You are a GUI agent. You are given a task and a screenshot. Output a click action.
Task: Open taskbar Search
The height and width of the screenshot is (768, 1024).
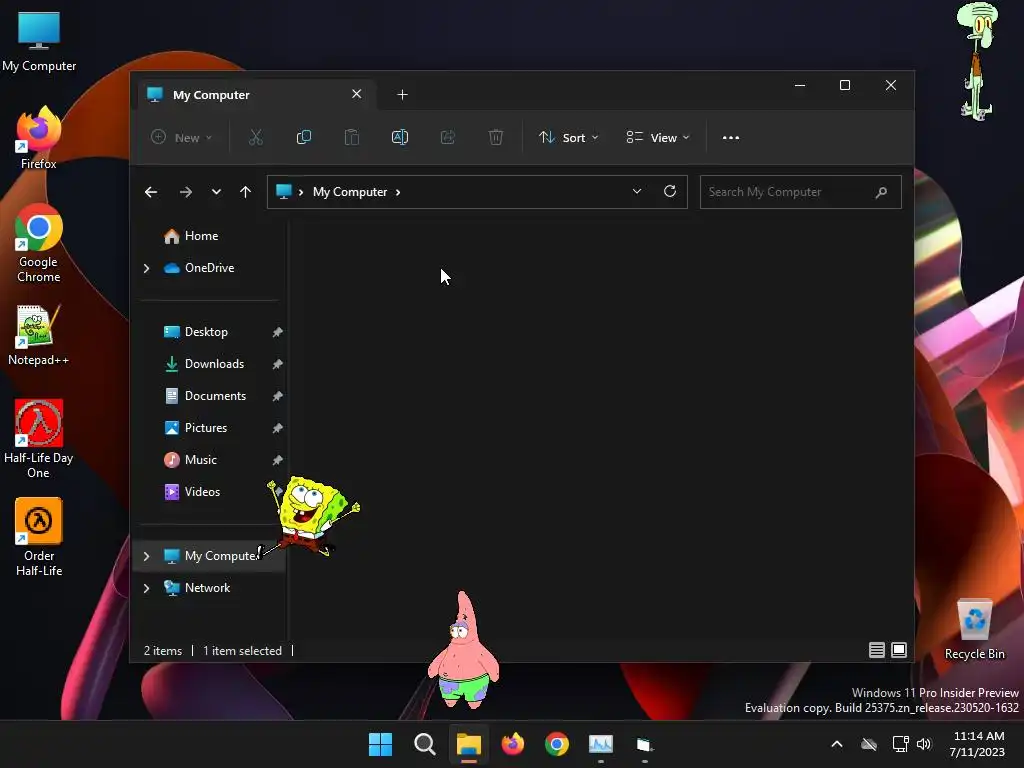tap(424, 744)
